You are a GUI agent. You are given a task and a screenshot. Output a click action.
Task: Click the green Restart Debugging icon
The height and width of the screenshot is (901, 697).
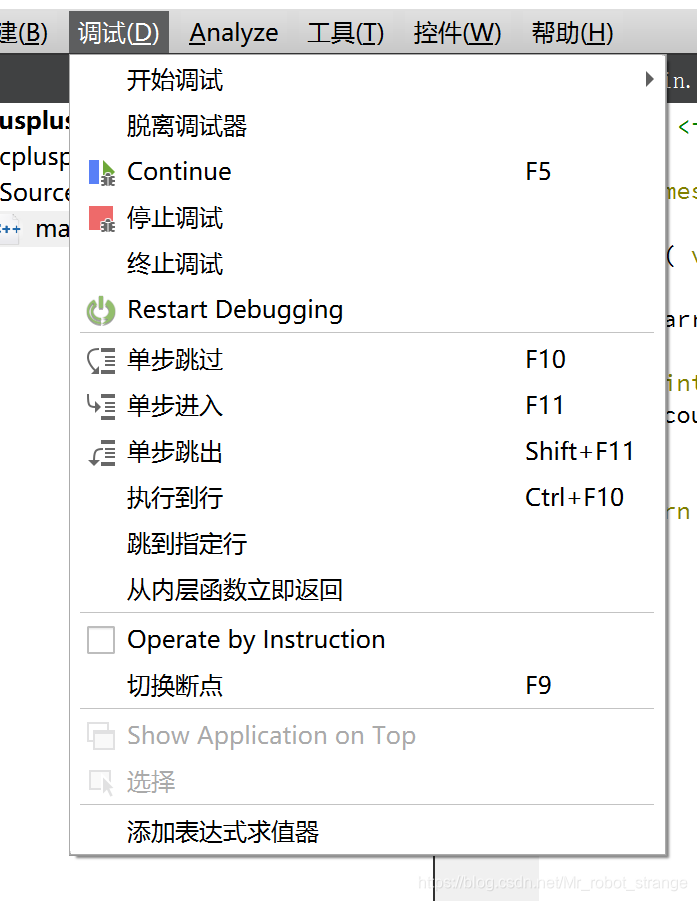(101, 311)
